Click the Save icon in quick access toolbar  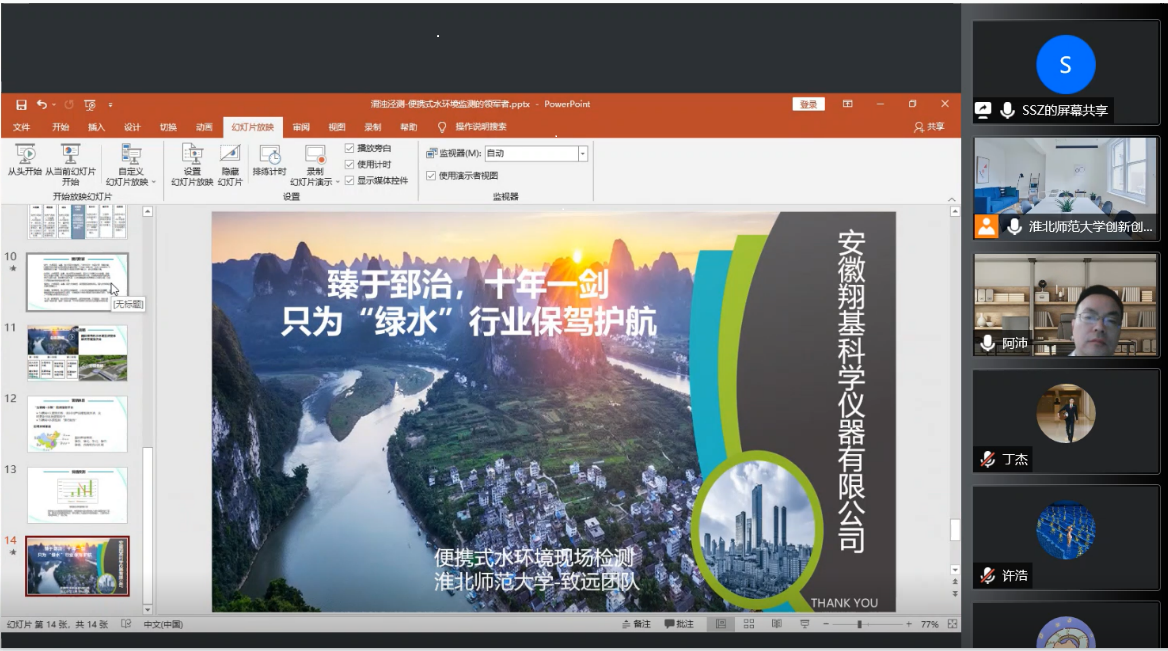22,105
